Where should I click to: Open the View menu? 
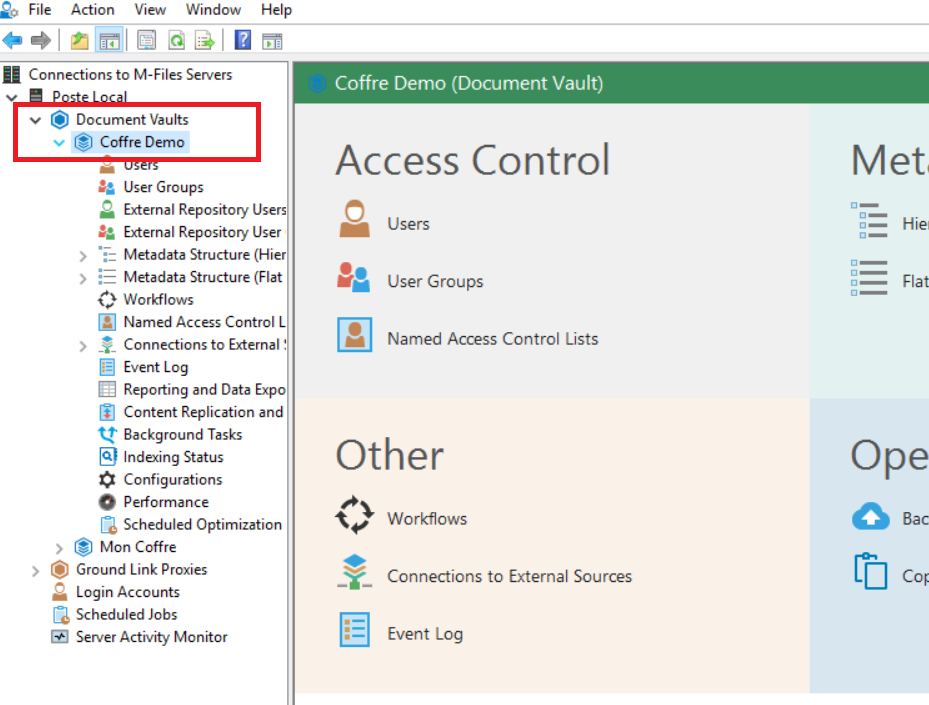click(150, 10)
